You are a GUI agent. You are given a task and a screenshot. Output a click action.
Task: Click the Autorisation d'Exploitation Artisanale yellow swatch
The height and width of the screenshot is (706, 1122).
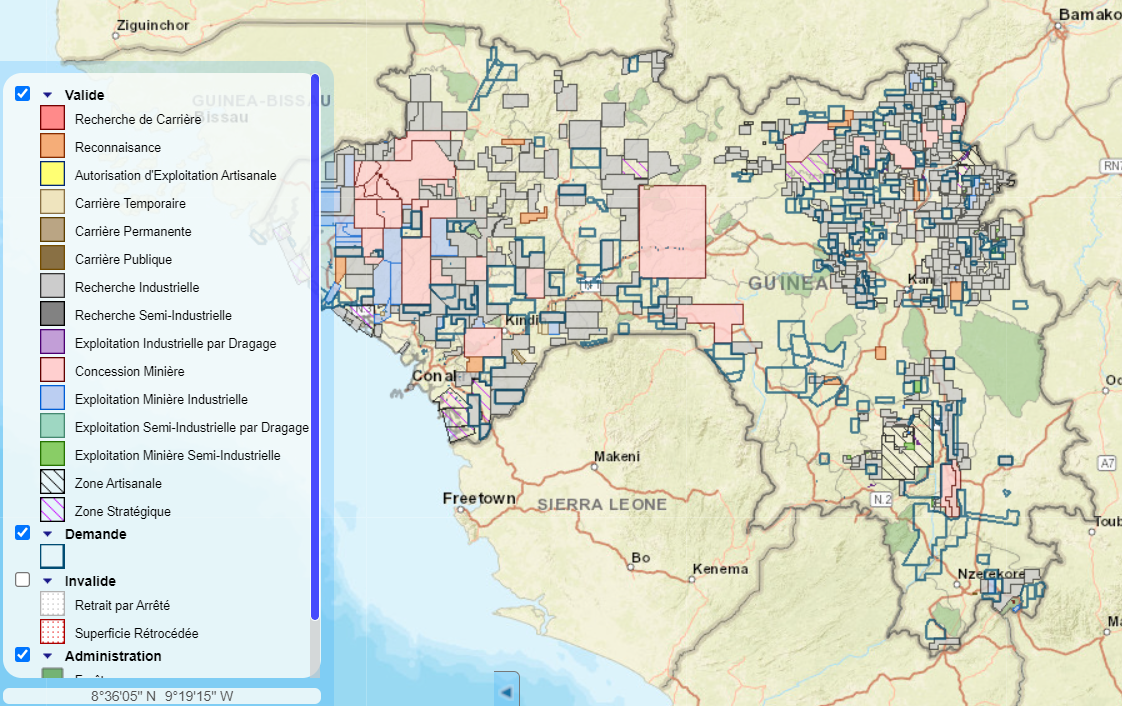click(52, 174)
